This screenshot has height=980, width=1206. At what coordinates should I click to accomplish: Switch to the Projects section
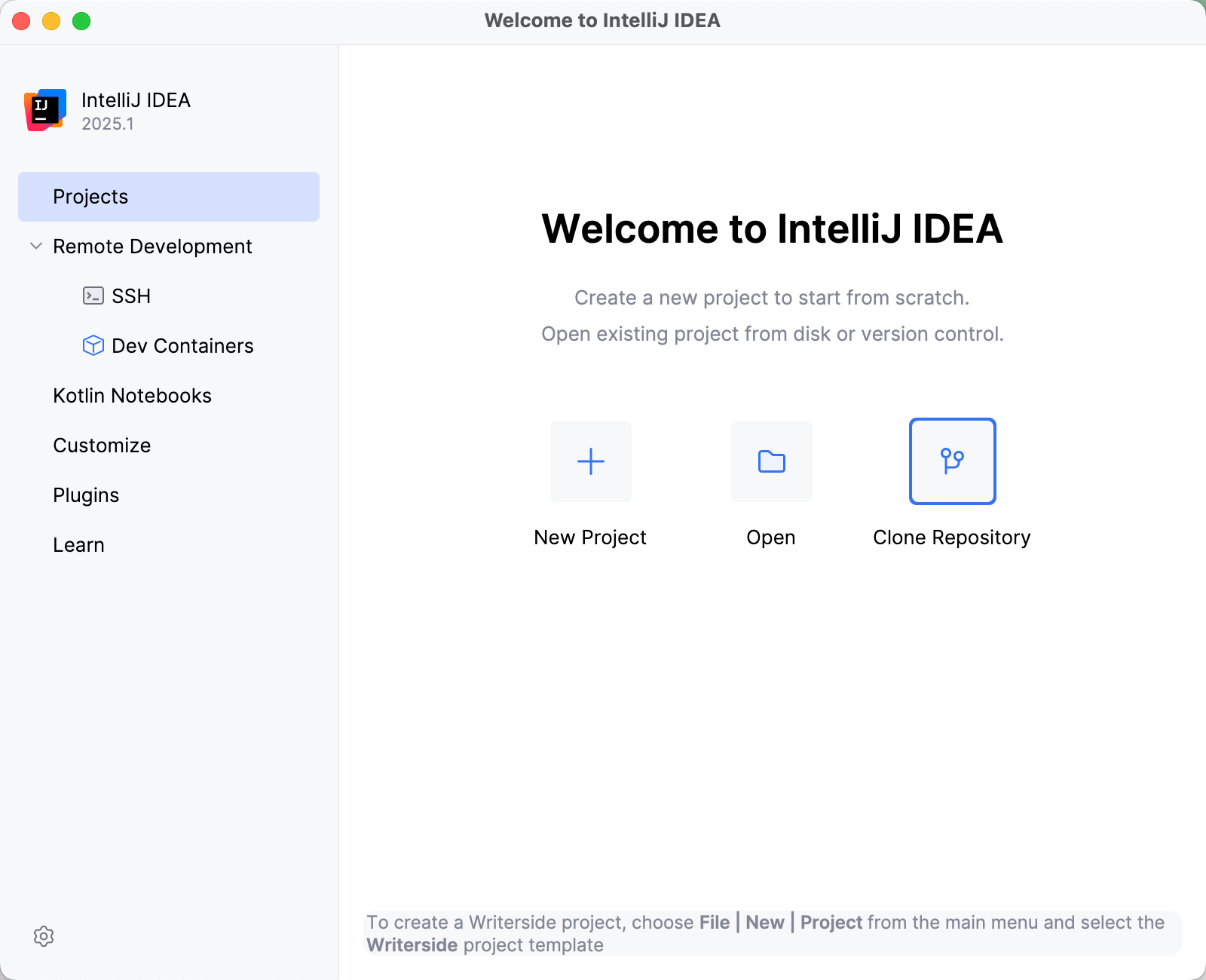pyautogui.click(x=90, y=196)
